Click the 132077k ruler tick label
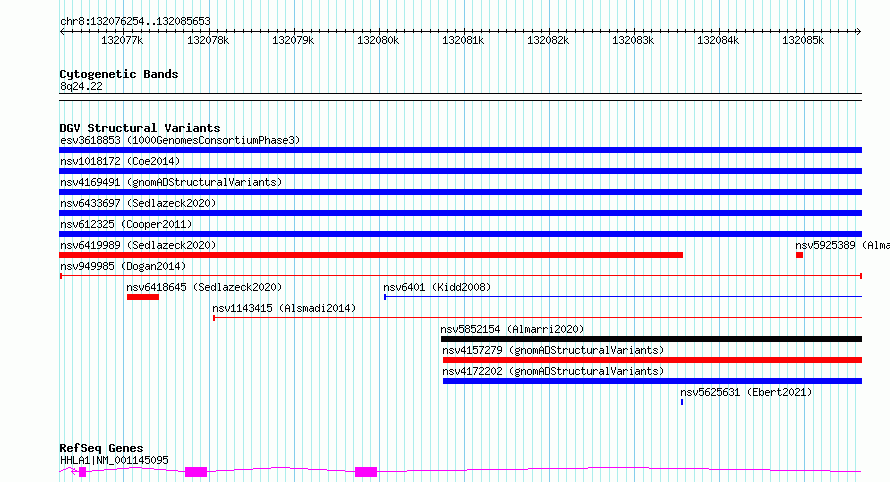This screenshot has height=482, width=890. click(122, 41)
